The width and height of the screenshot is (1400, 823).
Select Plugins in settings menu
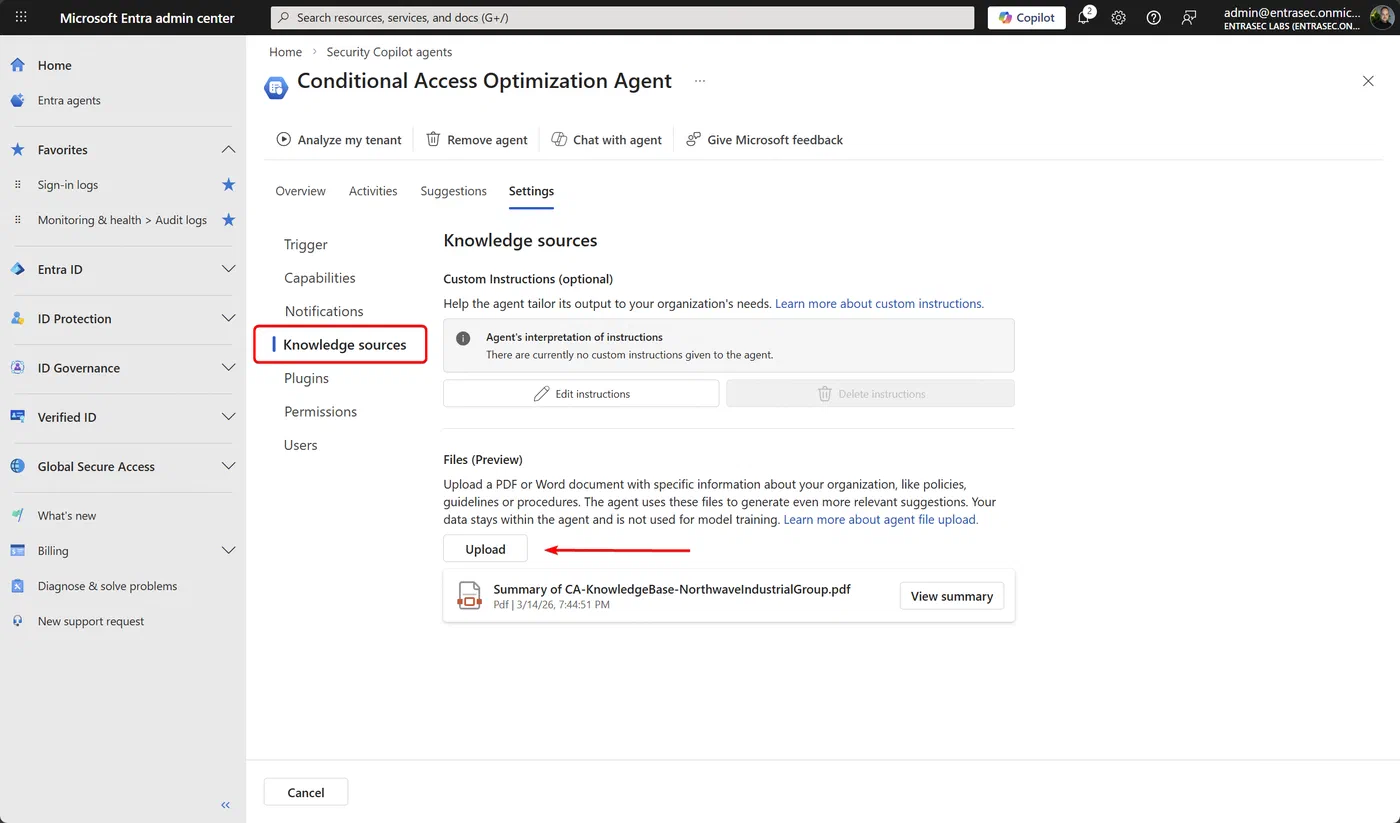pos(307,378)
